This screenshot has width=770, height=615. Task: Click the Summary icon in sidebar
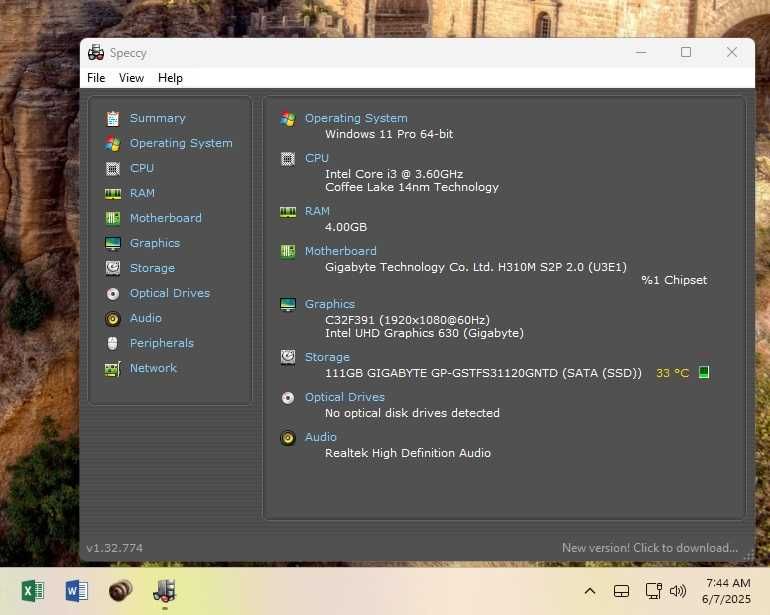click(113, 118)
